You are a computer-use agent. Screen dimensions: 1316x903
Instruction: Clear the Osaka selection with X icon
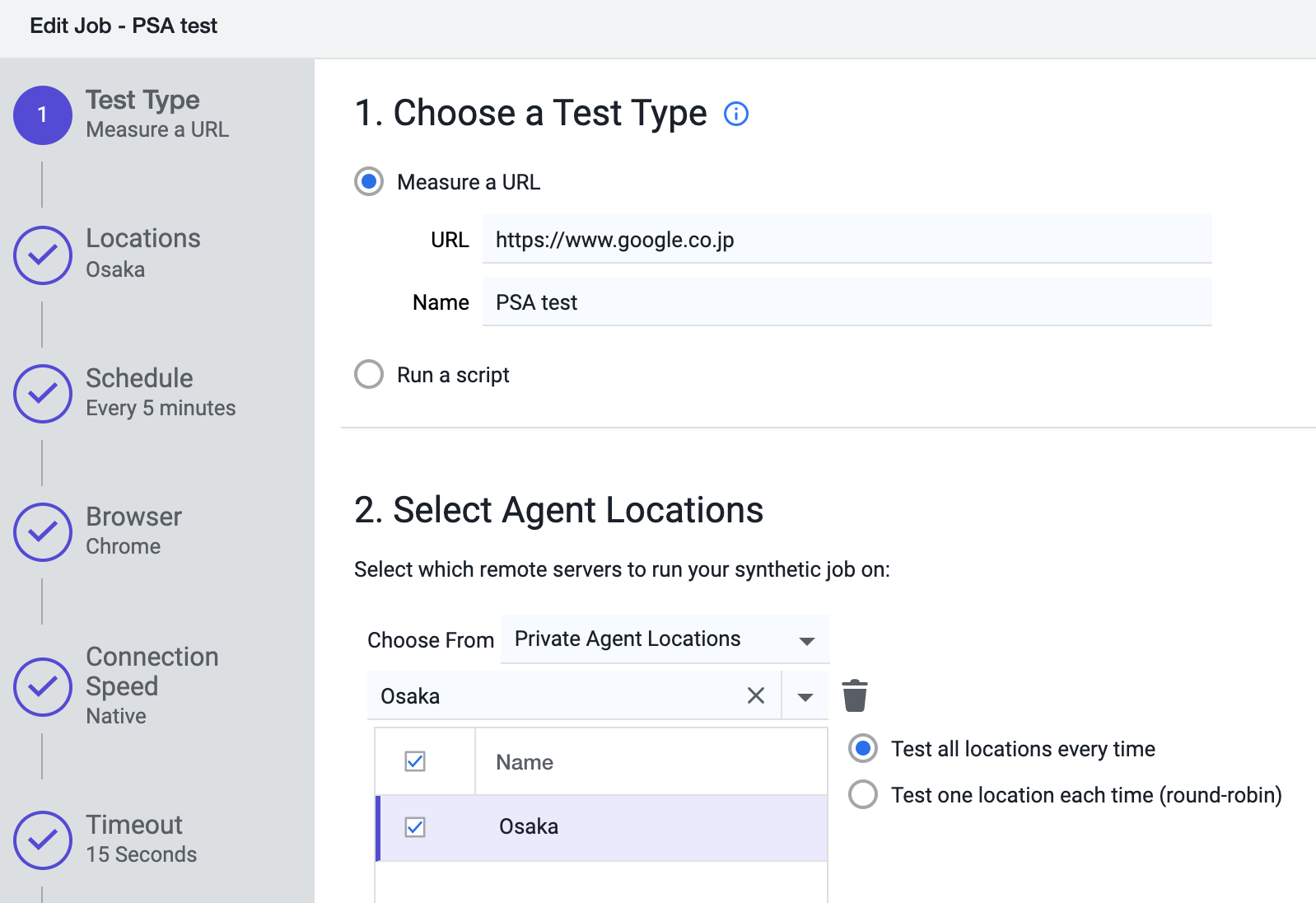[x=755, y=696]
